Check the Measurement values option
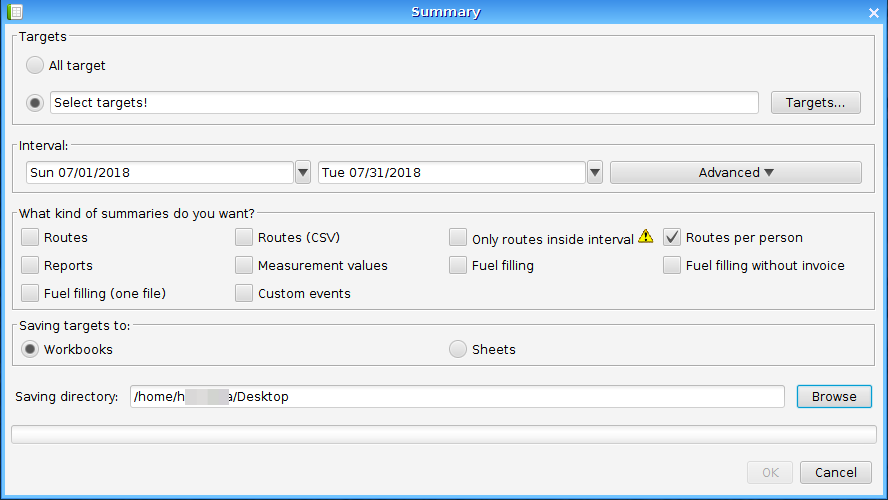The image size is (888, 500). 244,266
